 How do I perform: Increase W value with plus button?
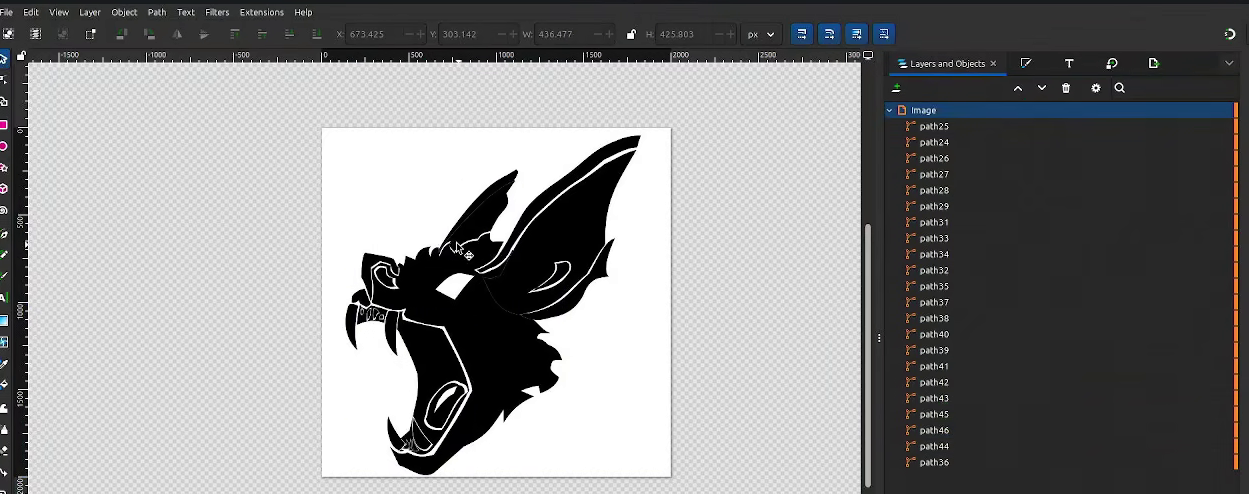[x=609, y=34]
